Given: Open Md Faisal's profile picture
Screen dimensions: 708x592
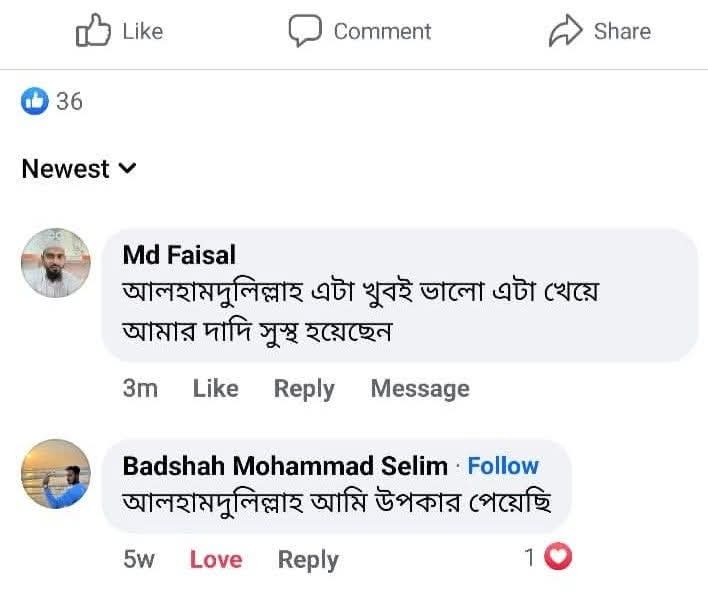Looking at the screenshot, I should pos(55,263).
